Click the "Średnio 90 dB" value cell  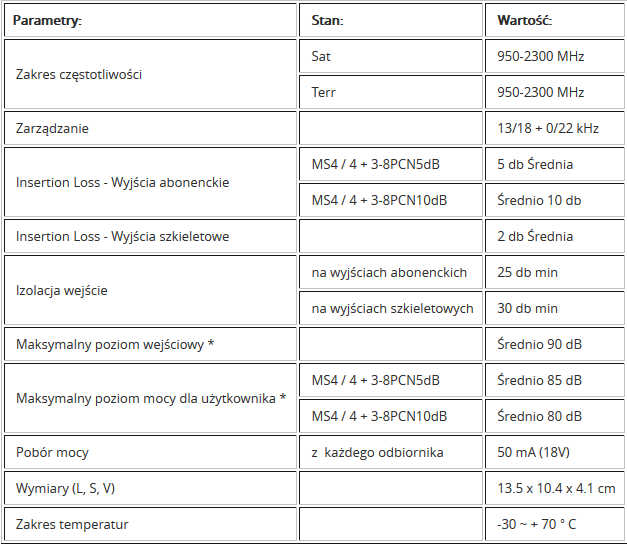[x=539, y=344]
